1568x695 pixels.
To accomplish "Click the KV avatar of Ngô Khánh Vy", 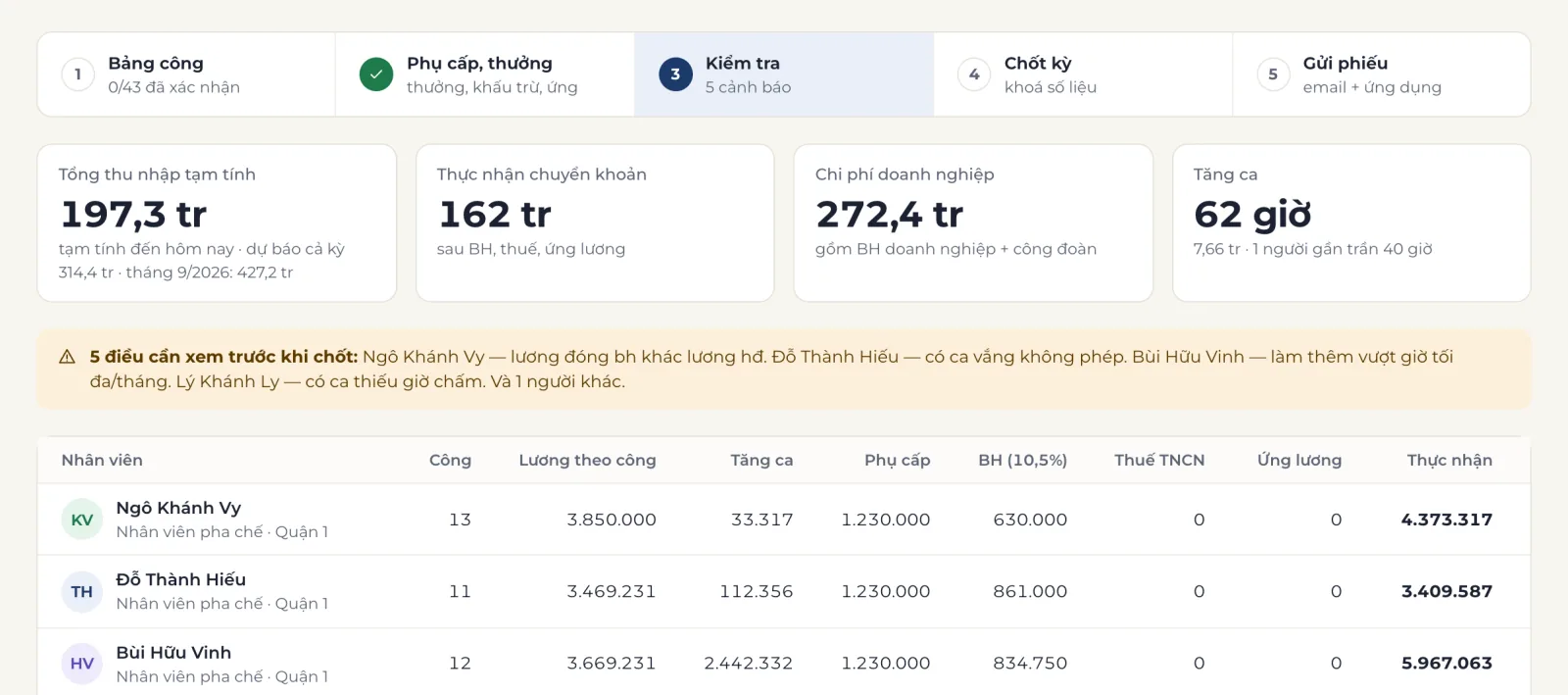I will [x=82, y=520].
